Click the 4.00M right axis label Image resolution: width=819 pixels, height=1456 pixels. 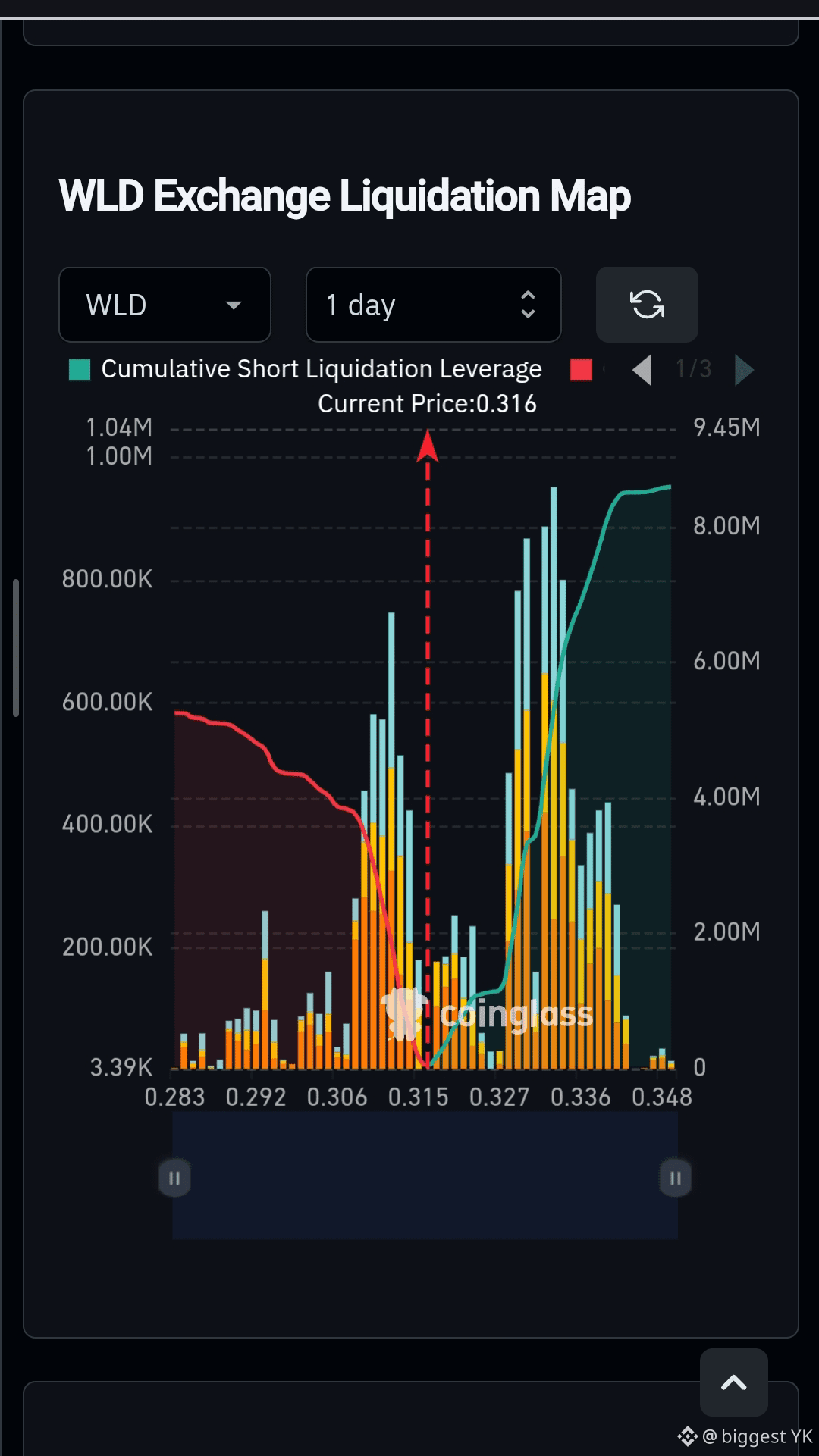pos(726,797)
